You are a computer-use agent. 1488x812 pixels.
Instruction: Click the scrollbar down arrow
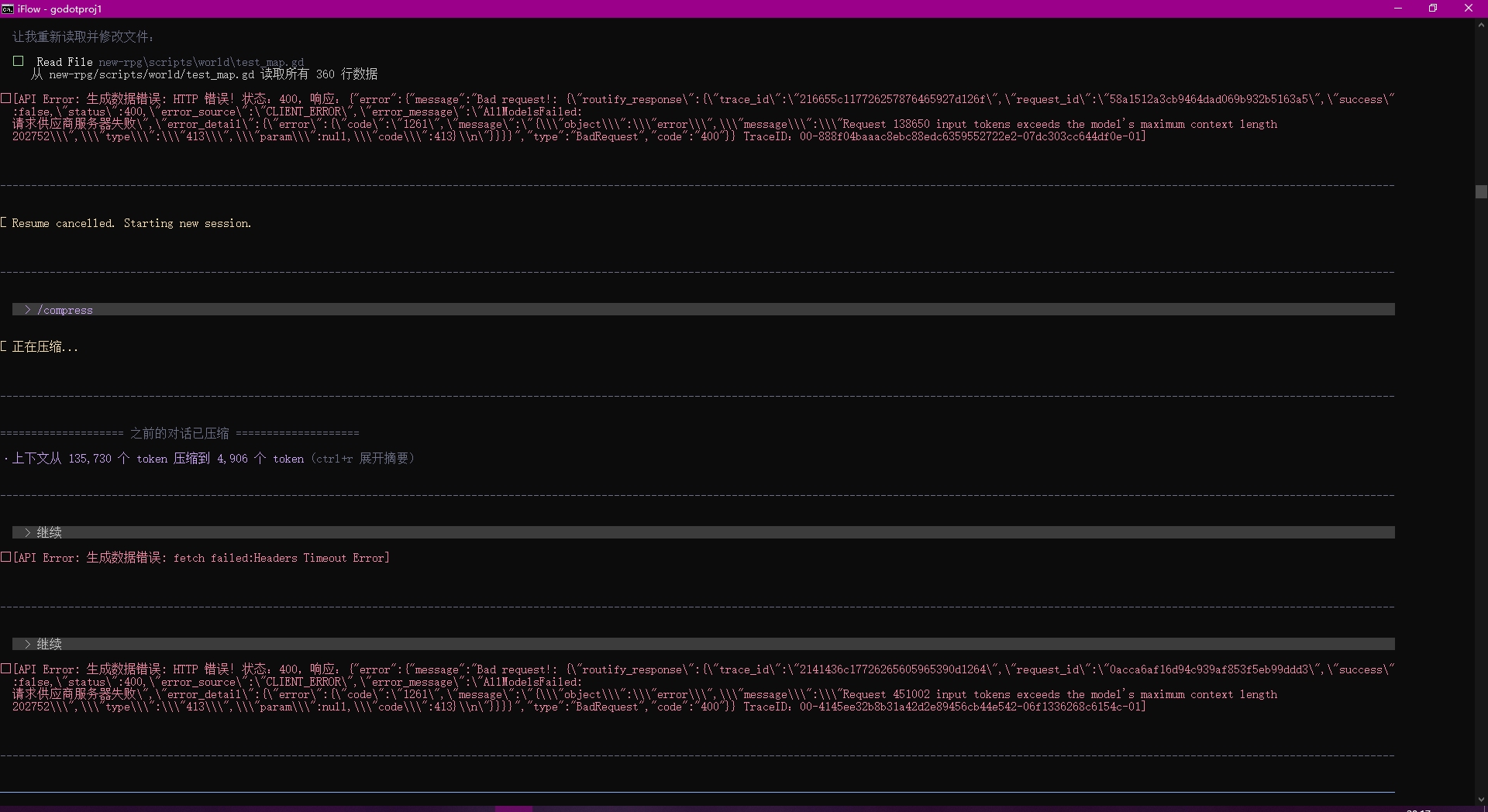coord(1481,799)
